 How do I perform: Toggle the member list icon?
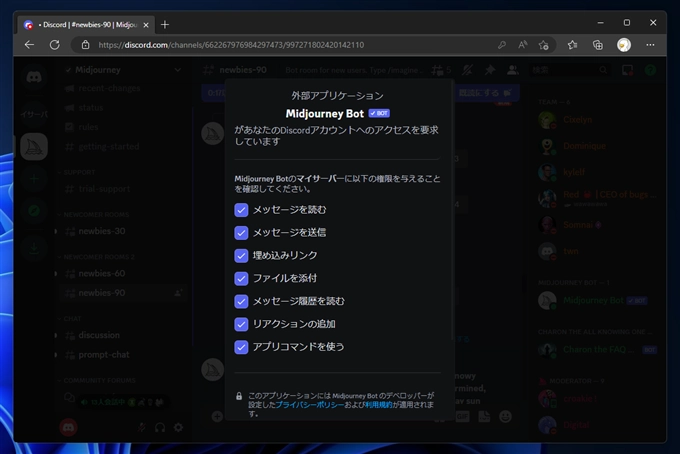click(x=513, y=70)
